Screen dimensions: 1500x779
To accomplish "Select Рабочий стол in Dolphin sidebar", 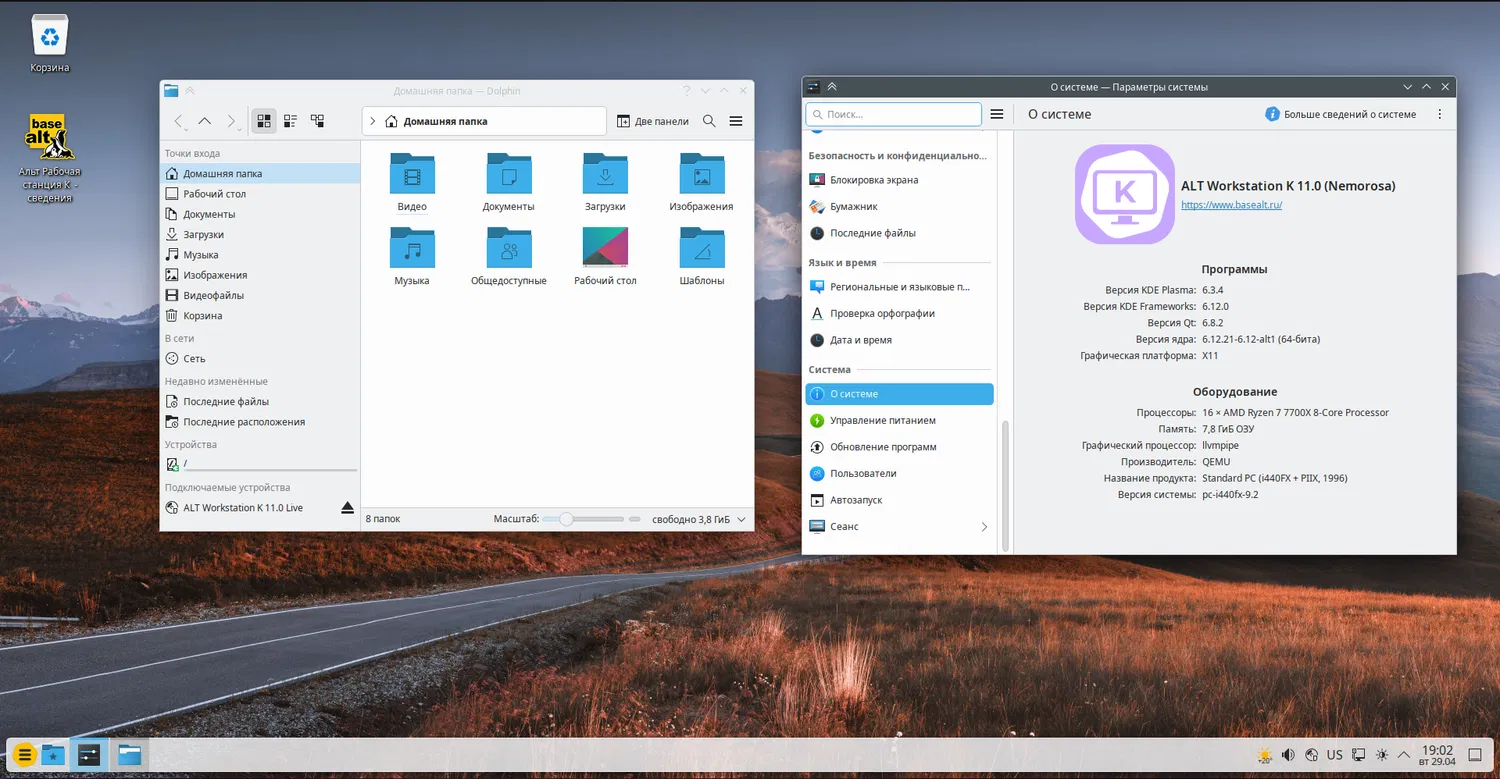I will [x=260, y=194].
